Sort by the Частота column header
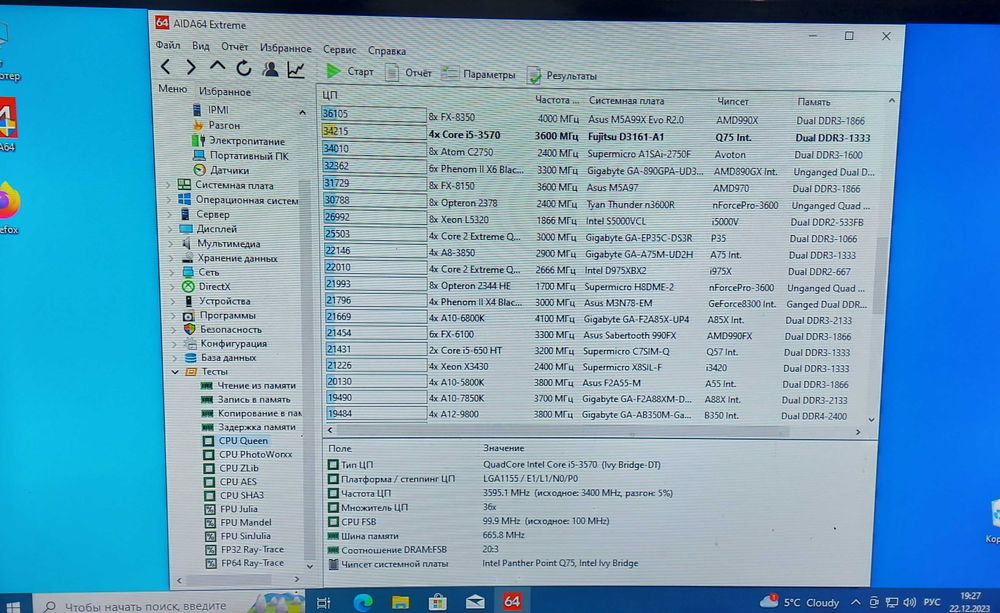Image resolution: width=1000 pixels, height=613 pixels. (557, 100)
